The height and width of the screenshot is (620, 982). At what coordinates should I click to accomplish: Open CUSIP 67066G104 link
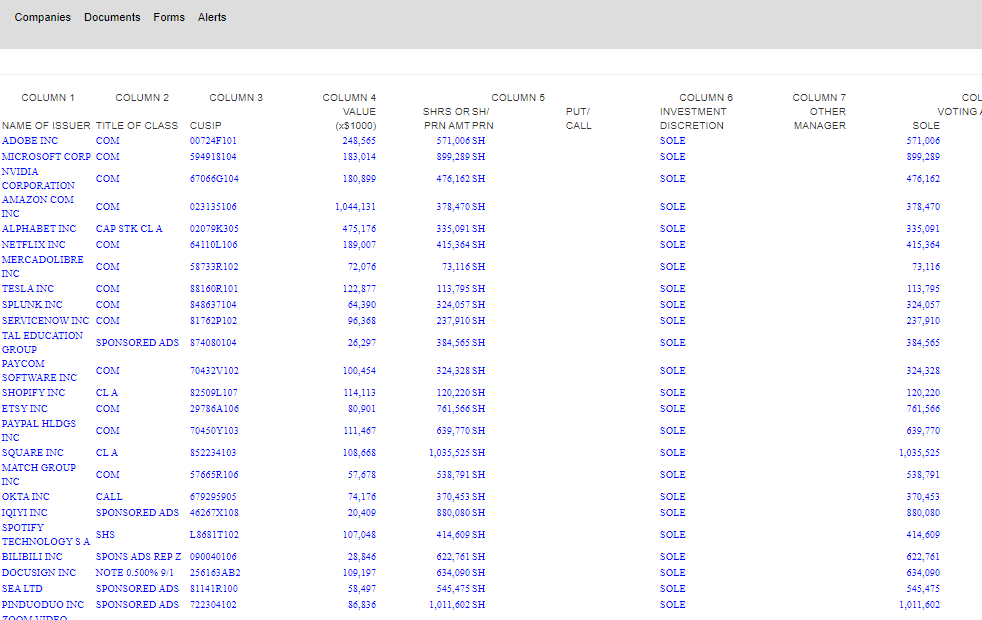tap(214, 179)
